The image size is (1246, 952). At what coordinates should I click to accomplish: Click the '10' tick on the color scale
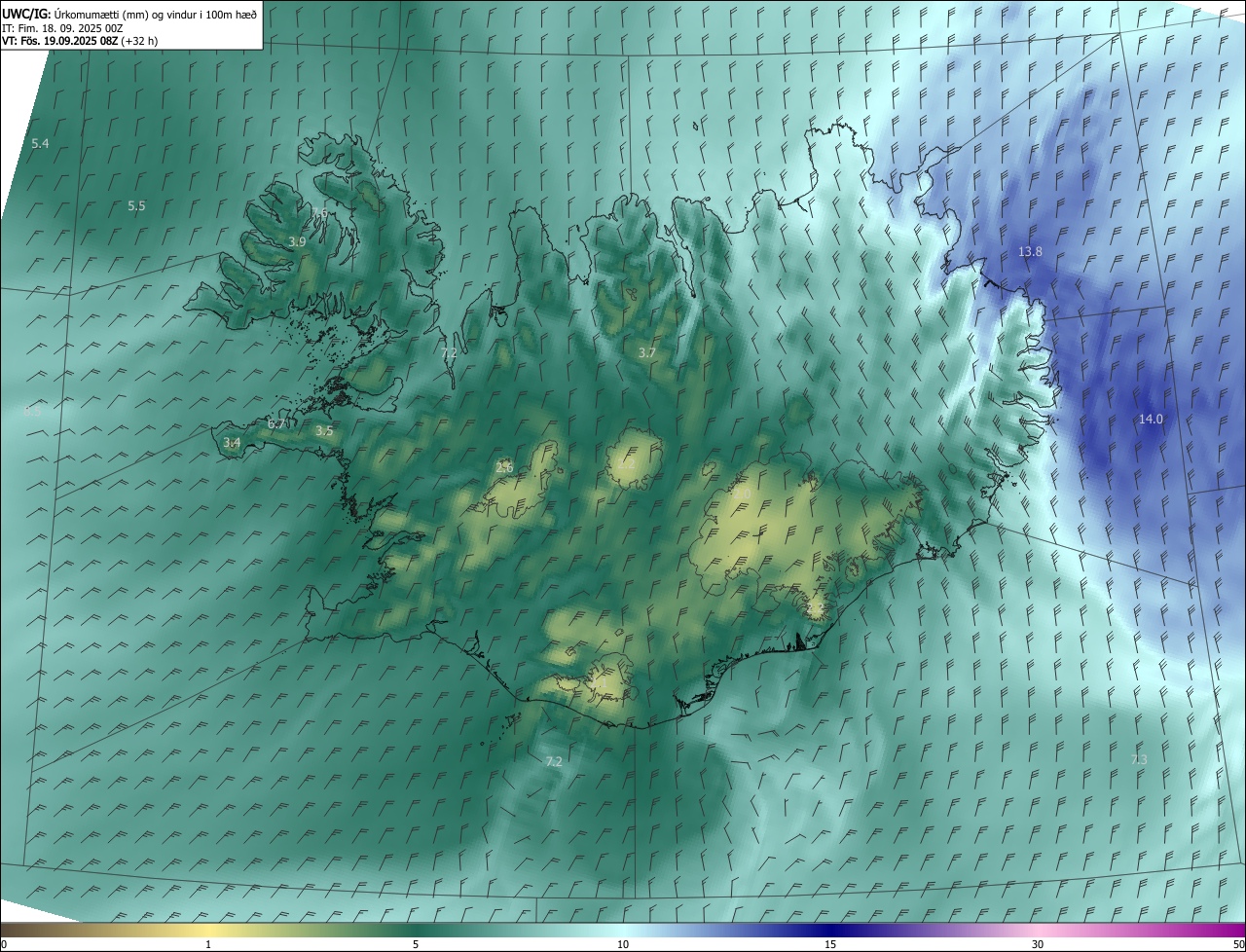pyautogui.click(x=623, y=944)
